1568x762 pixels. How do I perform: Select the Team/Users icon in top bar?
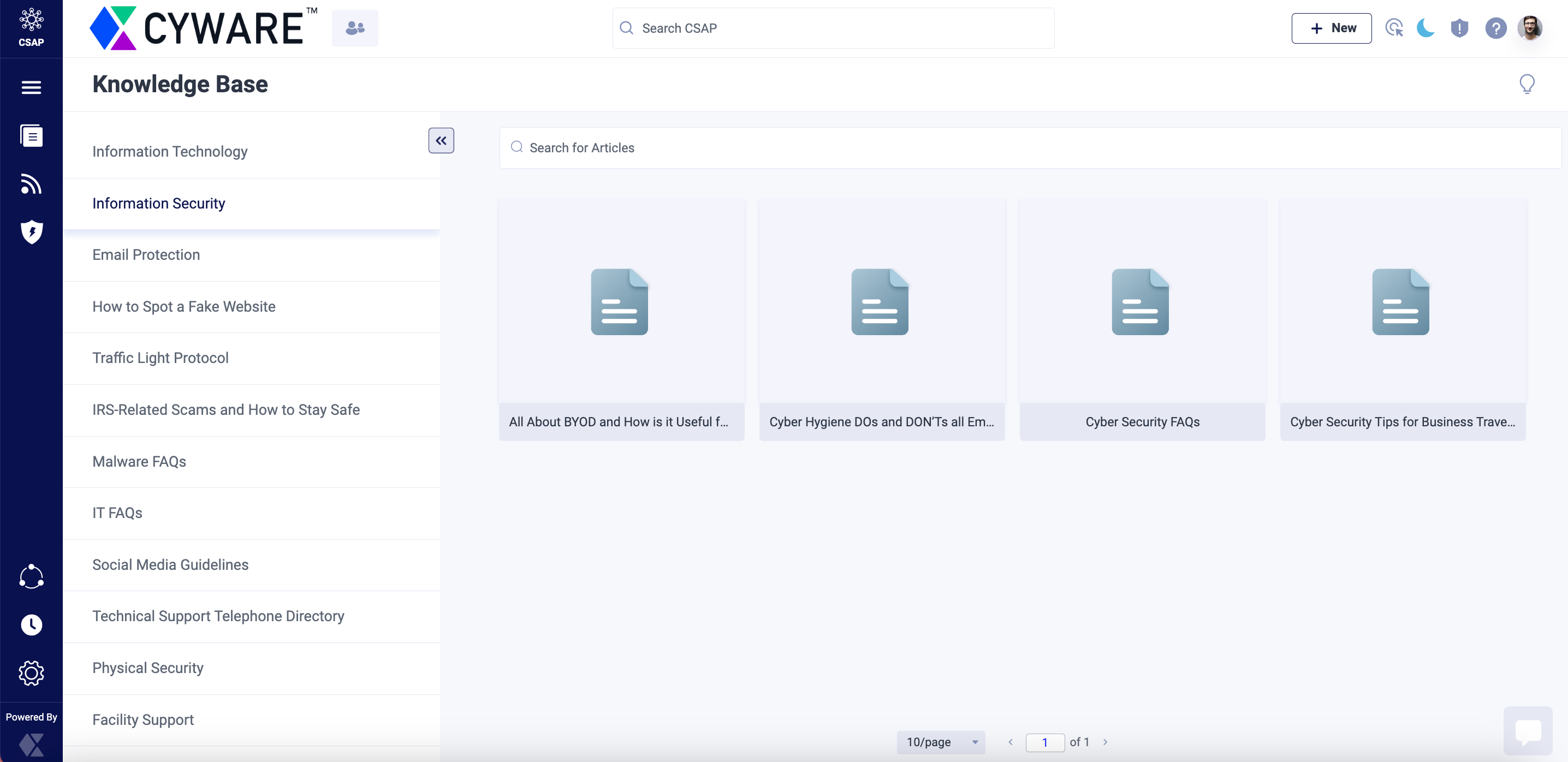[x=355, y=28]
